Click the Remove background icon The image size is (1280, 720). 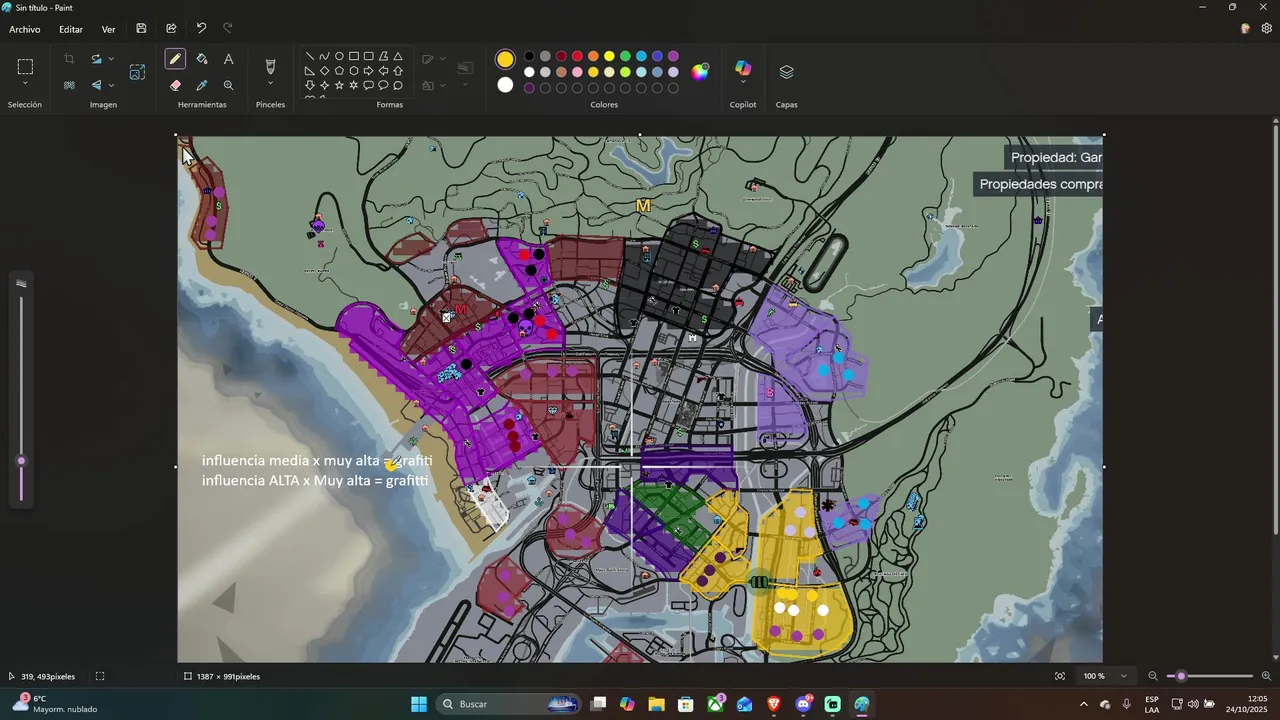[69, 86]
